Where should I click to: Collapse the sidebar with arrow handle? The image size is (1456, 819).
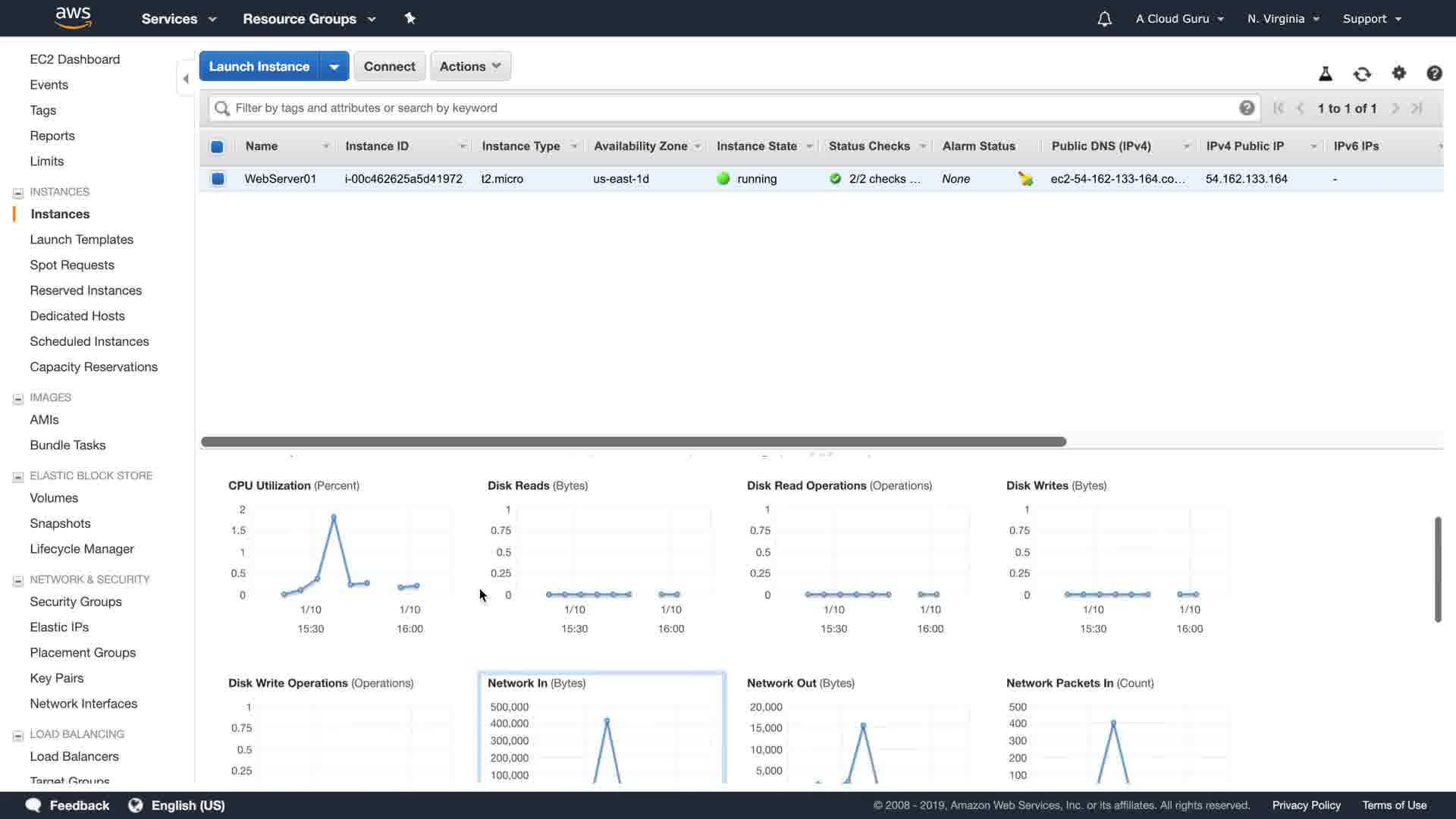tap(186, 79)
